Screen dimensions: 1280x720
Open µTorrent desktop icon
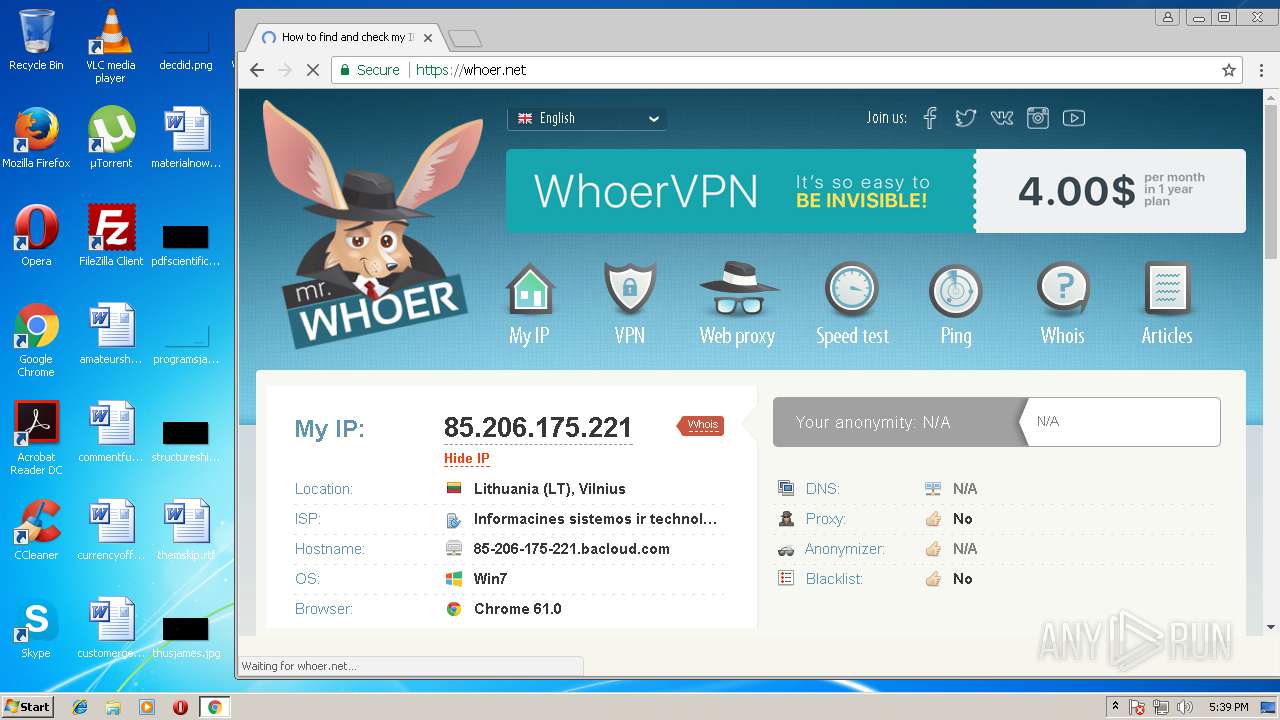click(110, 138)
